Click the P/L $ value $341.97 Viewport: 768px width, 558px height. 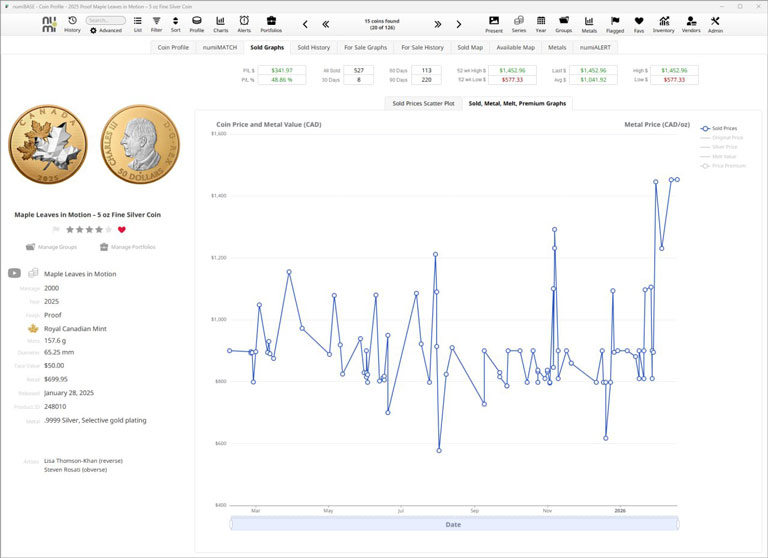click(x=282, y=71)
